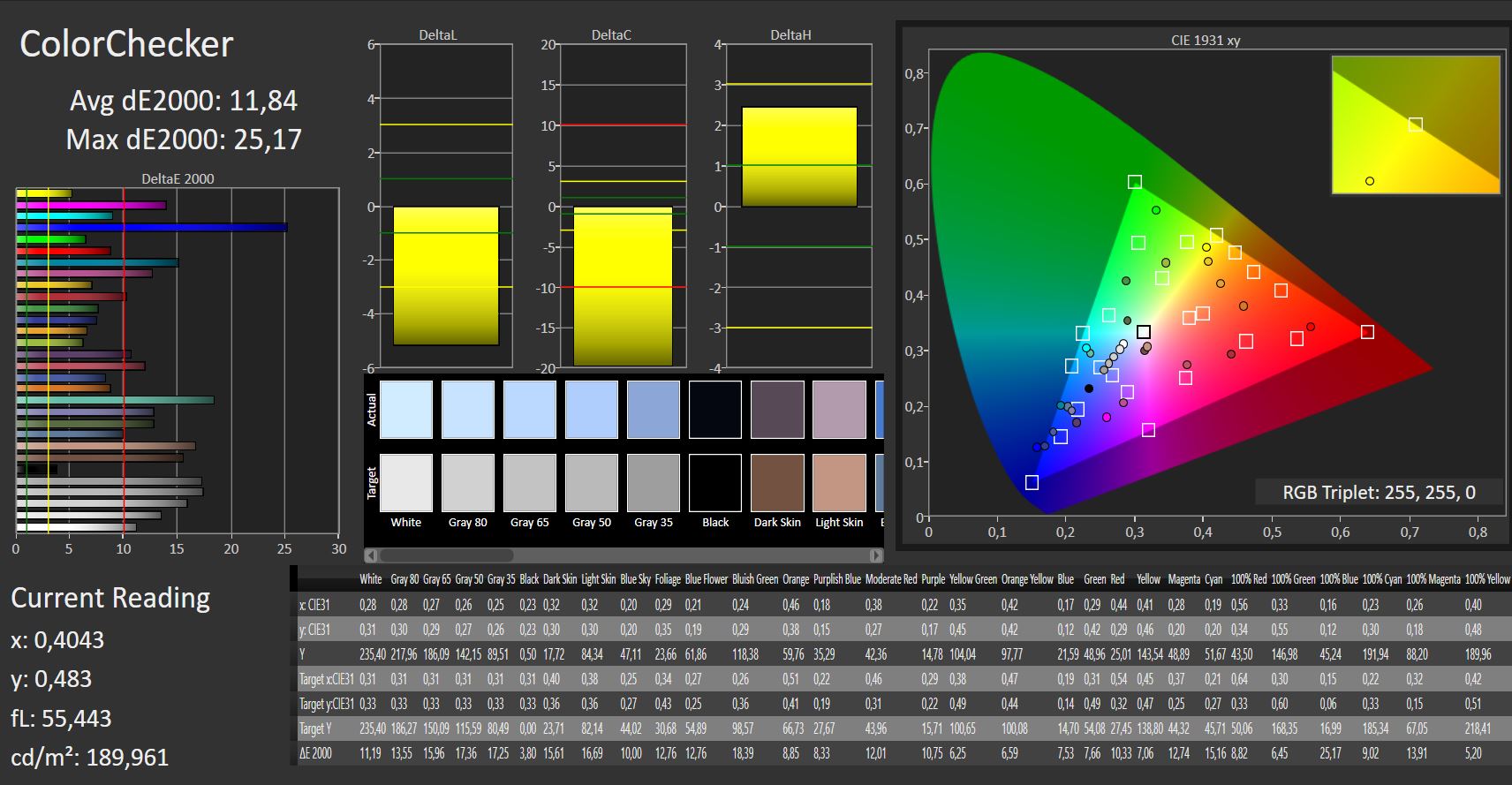
Task: Select the Bluish Green column header
Action: click(756, 579)
